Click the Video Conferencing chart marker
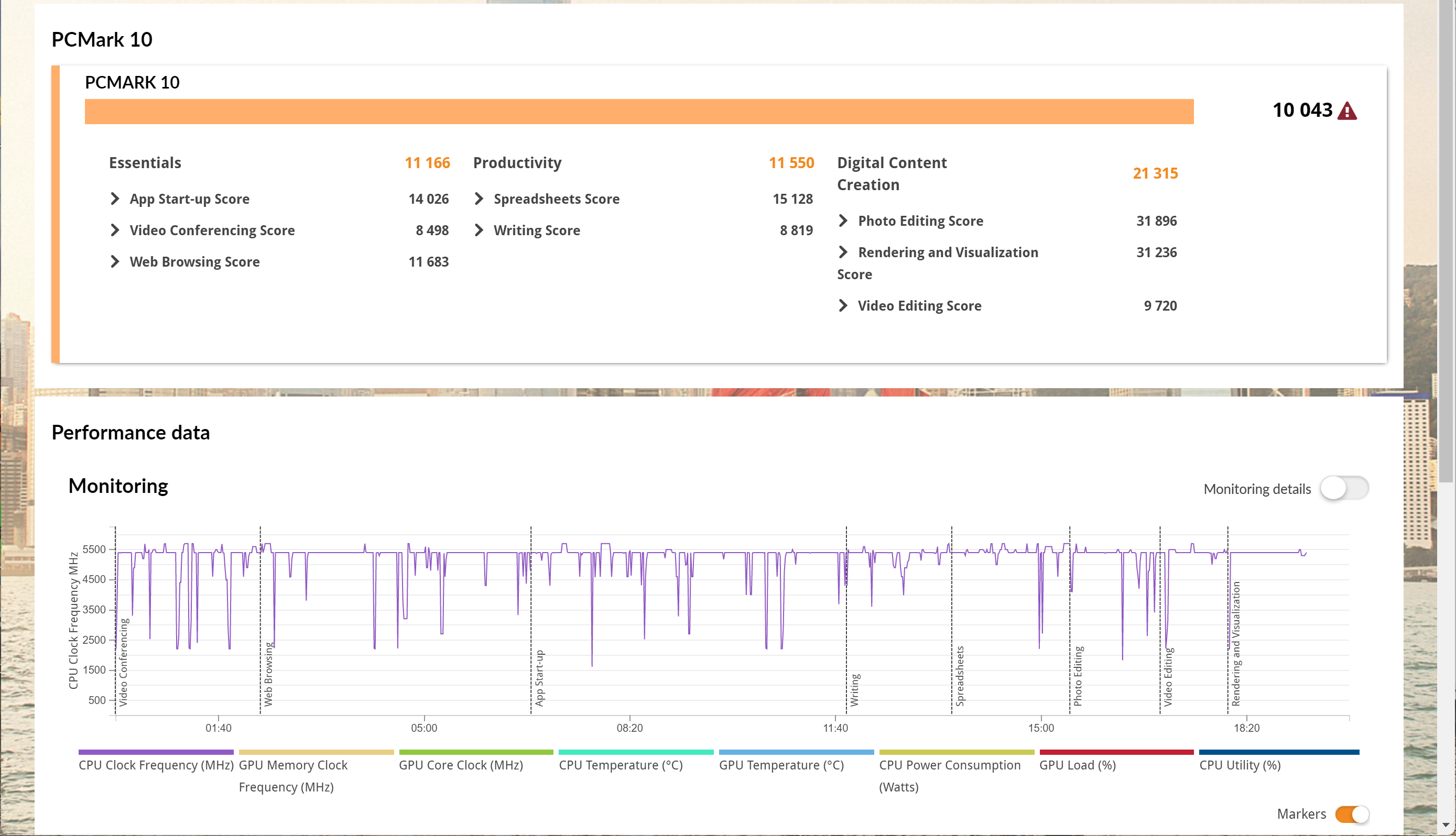1456x836 pixels. coord(124,662)
